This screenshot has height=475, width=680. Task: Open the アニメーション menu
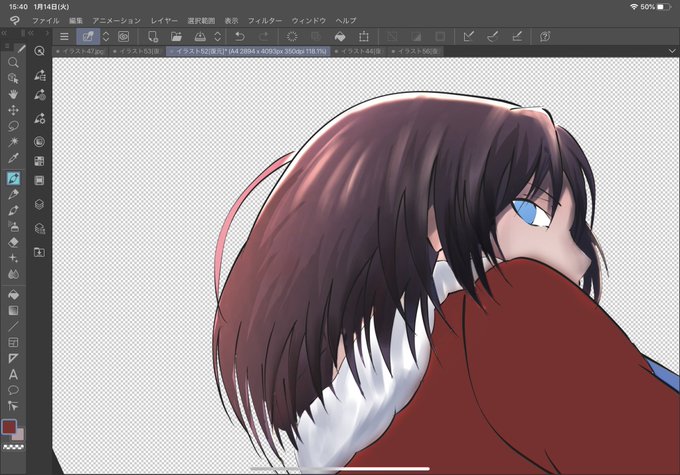pos(117,20)
